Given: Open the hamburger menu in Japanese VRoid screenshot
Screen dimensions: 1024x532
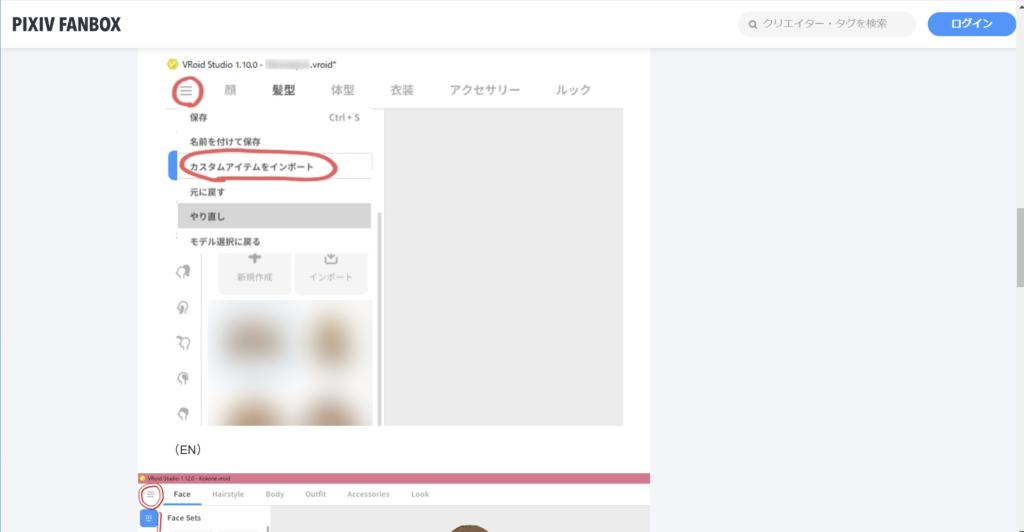Looking at the screenshot, I should (186, 91).
